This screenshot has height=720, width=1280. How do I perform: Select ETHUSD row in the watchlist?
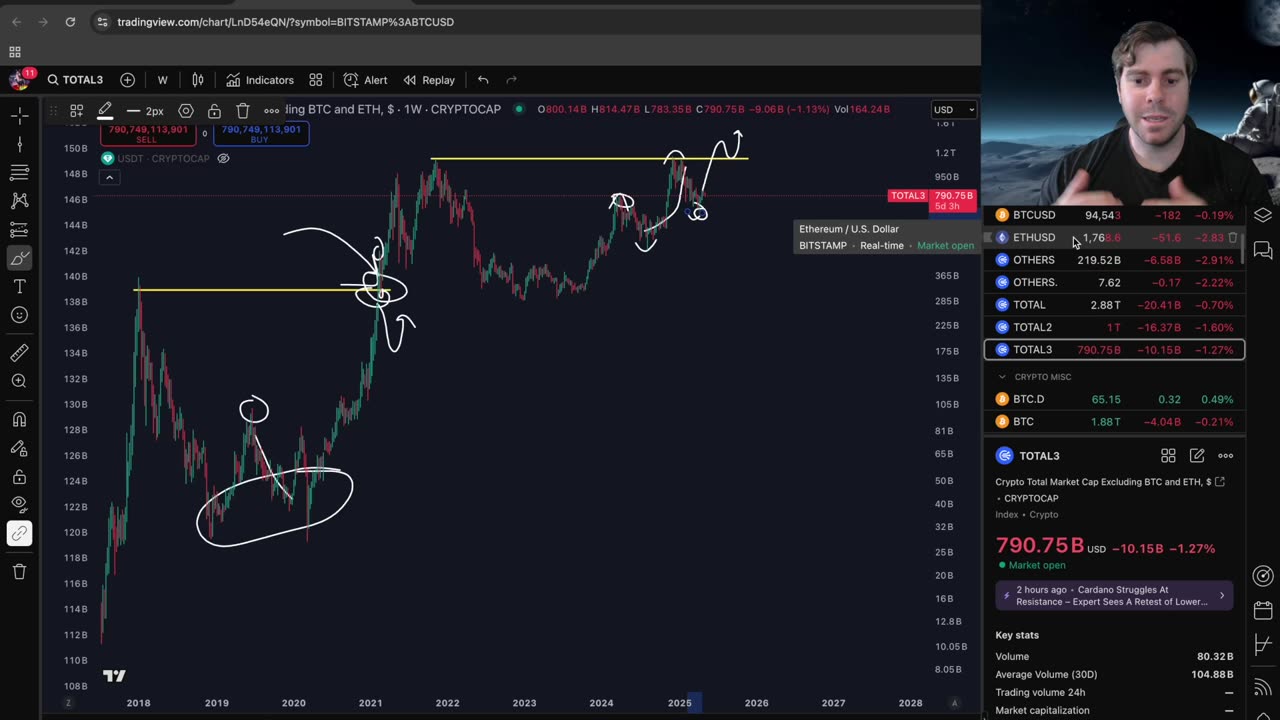tap(1114, 238)
